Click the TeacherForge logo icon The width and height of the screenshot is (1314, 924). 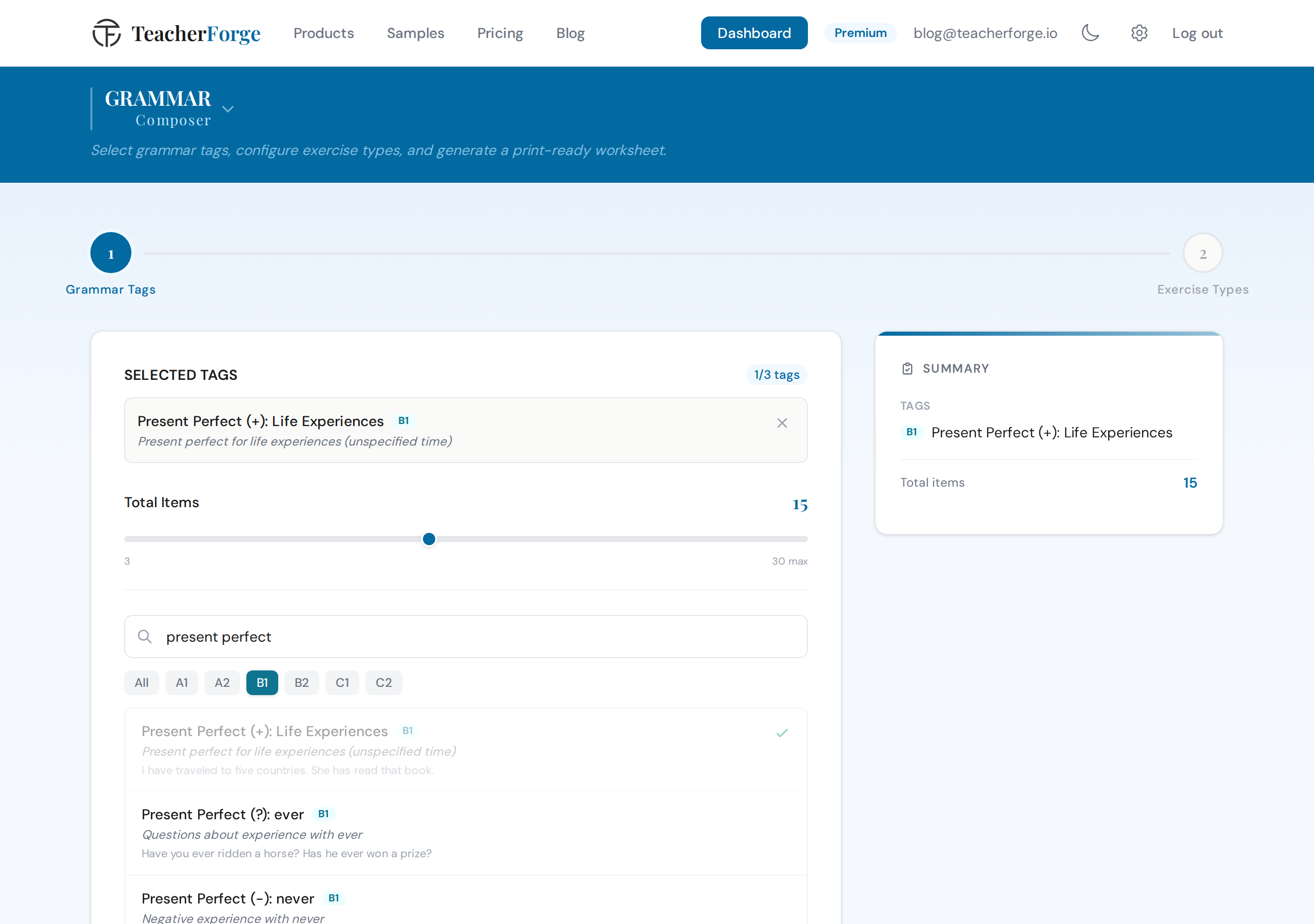click(106, 33)
